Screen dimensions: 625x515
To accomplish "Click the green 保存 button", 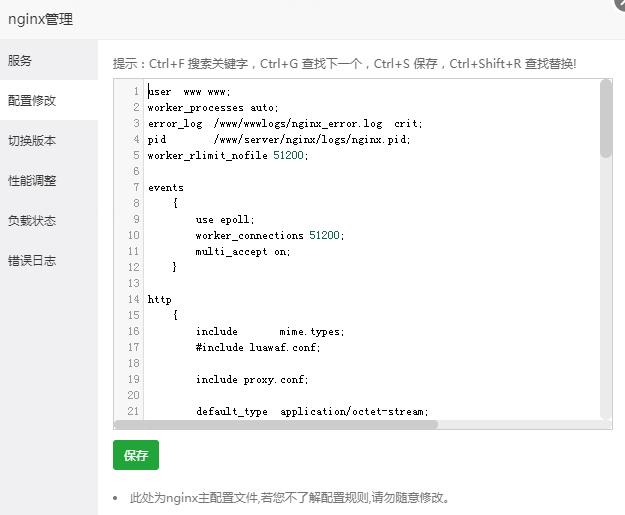I will click(x=136, y=456).
